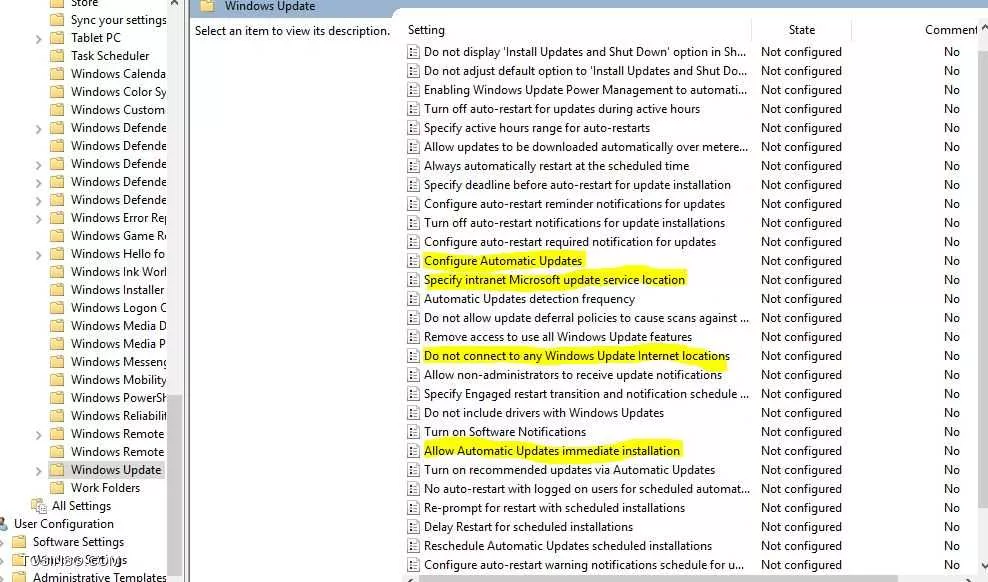This screenshot has height=582, width=988.
Task: Click the Software Settings folder icon
Action: 20,542
